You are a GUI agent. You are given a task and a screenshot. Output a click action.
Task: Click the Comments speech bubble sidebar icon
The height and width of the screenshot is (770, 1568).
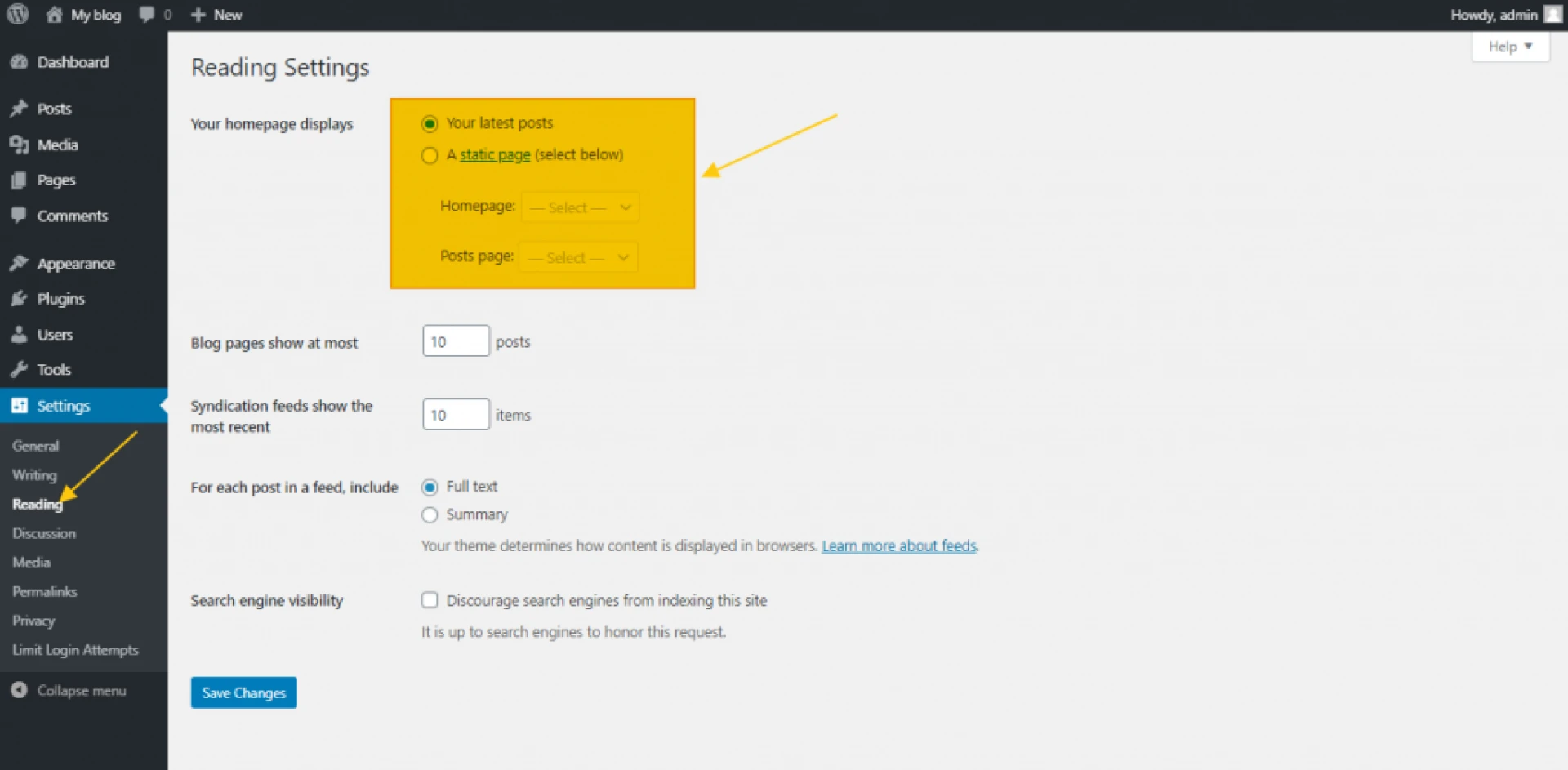[19, 216]
